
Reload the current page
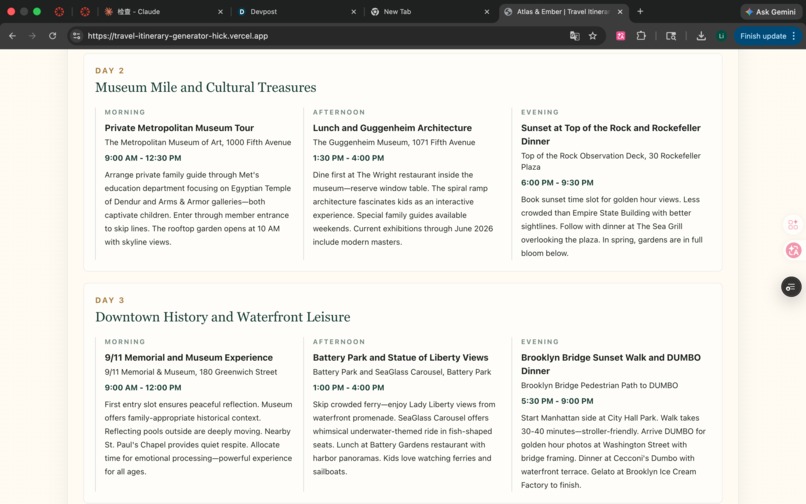pyautogui.click(x=52, y=36)
